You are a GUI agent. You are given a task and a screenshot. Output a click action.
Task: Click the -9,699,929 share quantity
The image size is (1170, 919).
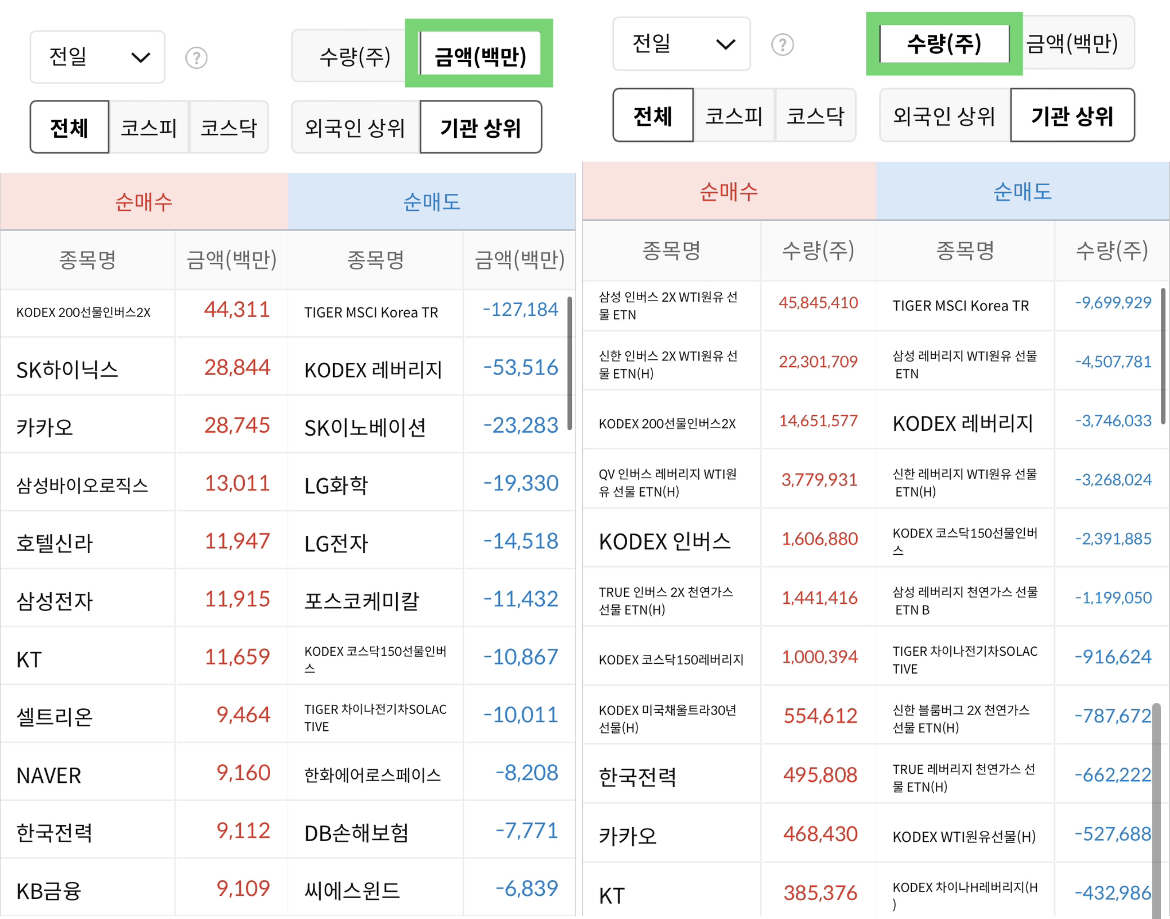[x=1113, y=303]
